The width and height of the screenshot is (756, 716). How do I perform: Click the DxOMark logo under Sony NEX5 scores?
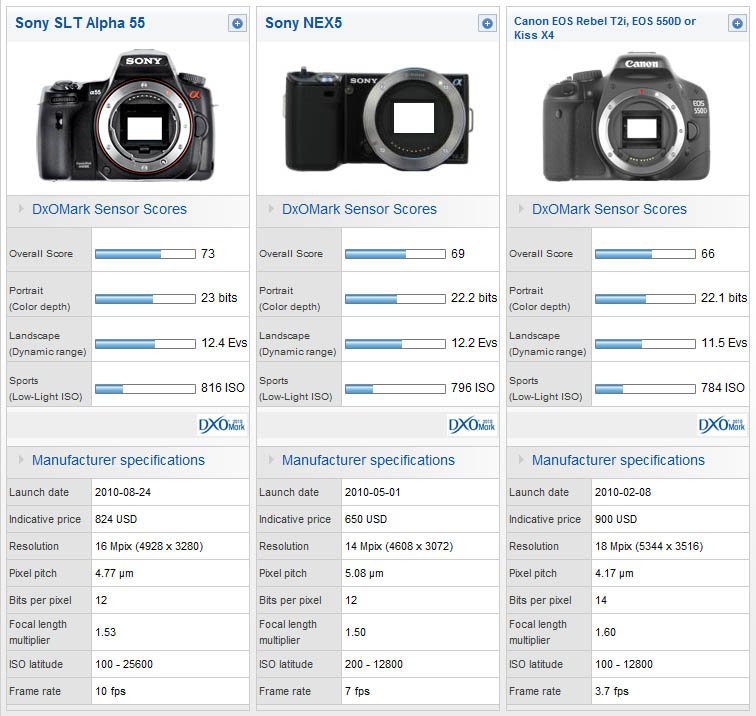pos(472,424)
